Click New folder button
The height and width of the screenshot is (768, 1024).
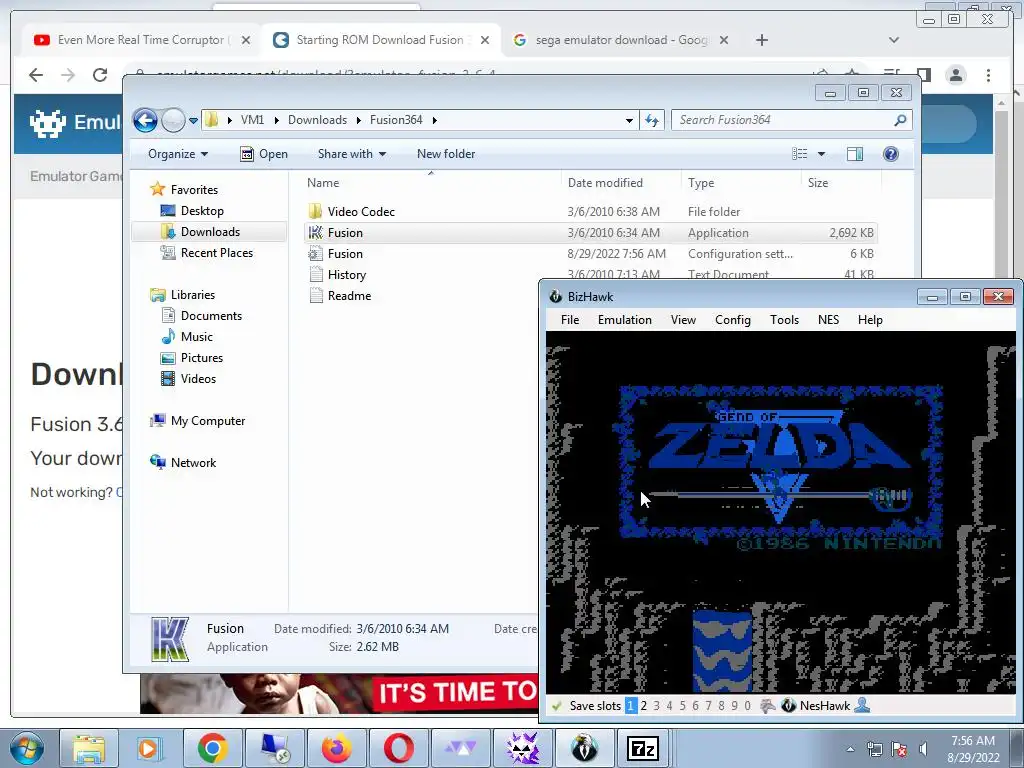click(446, 154)
